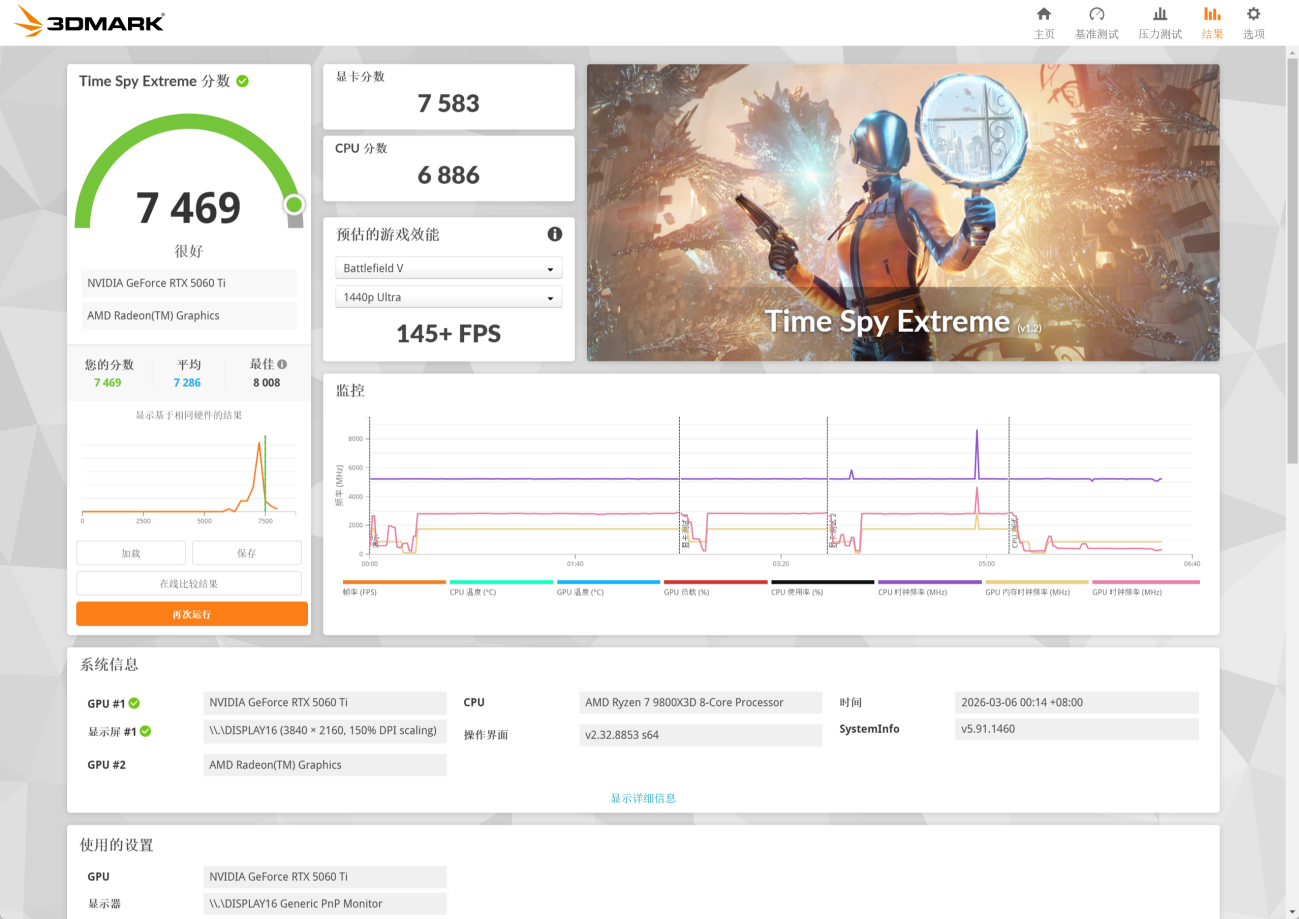Click the orange 再次运行 button
The image size is (1299, 919).
tap(192, 614)
